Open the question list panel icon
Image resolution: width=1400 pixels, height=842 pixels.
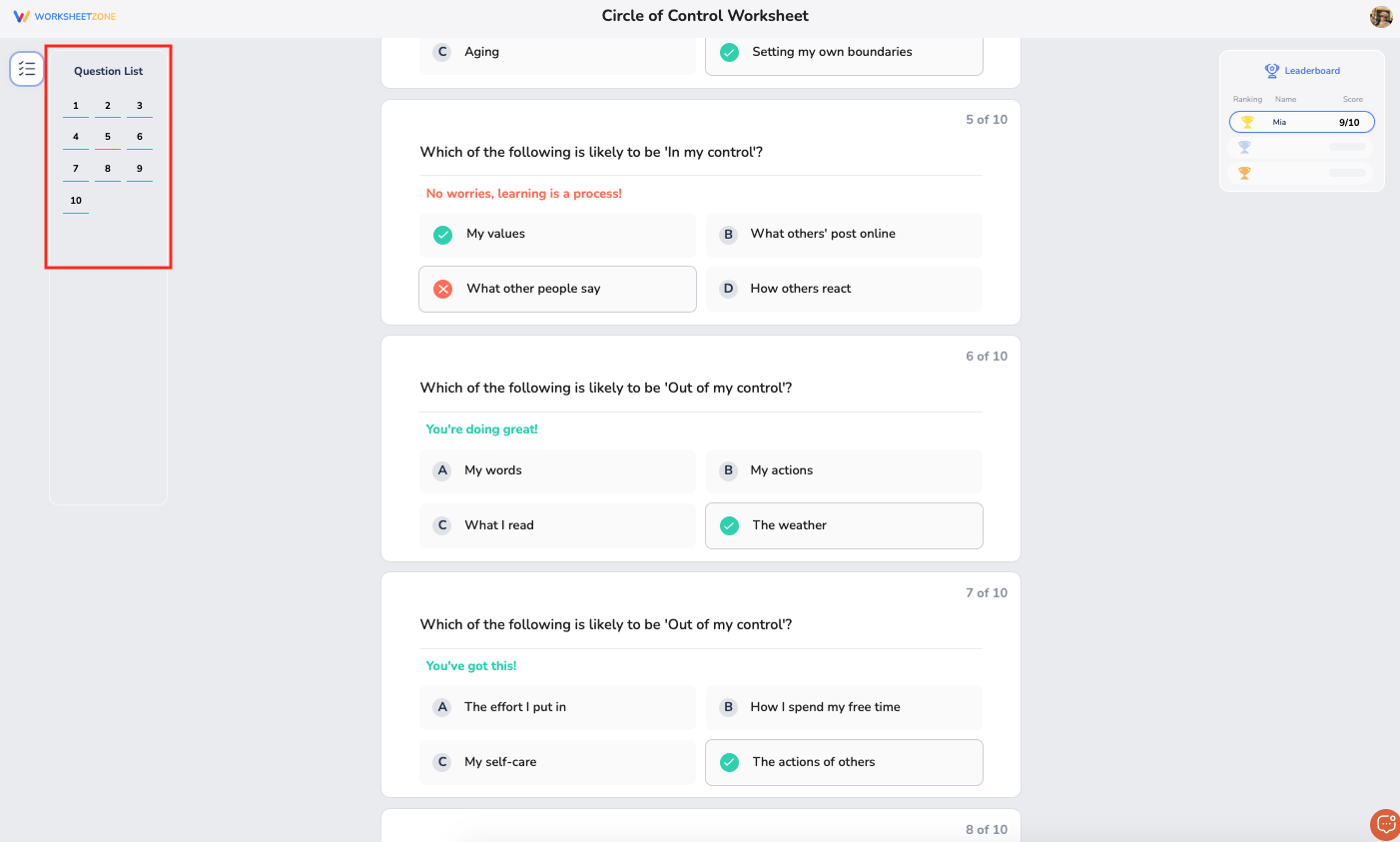[26, 69]
